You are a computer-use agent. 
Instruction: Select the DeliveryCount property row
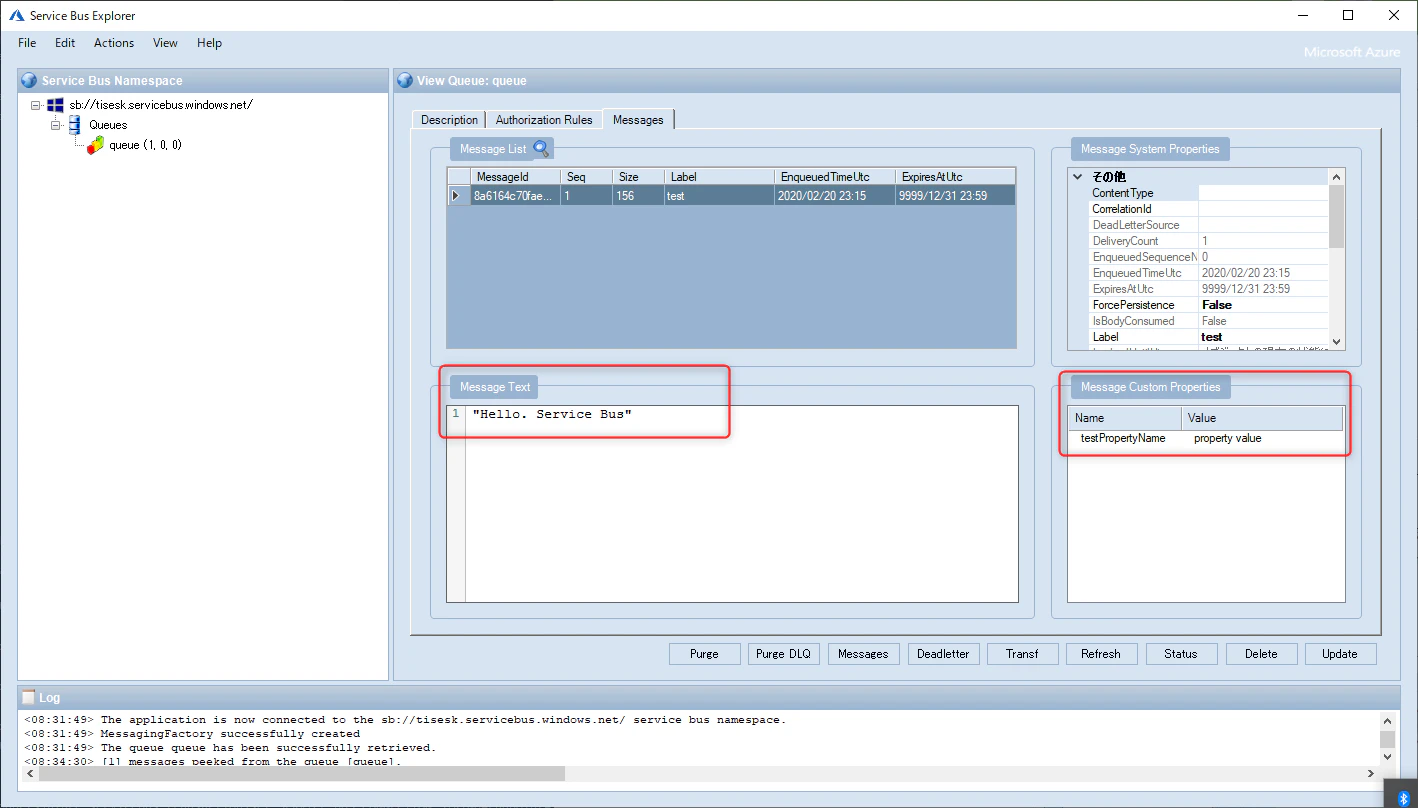tap(1208, 241)
